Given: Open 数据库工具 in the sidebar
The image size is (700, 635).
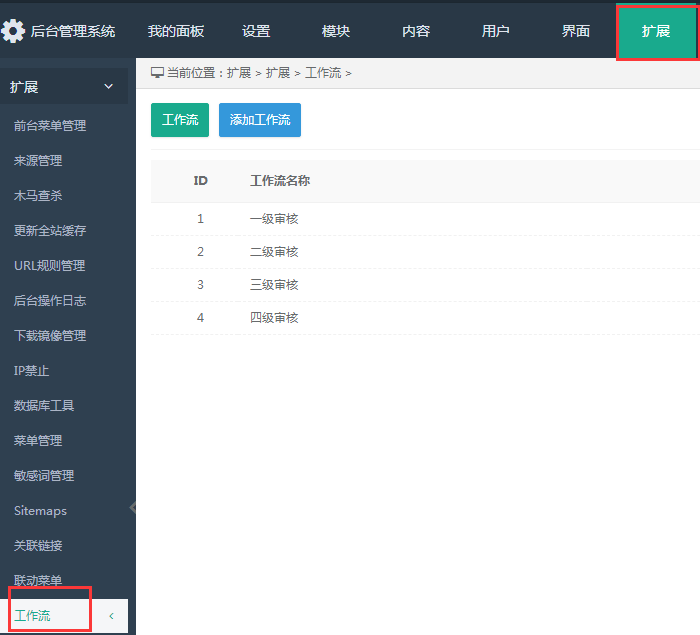Looking at the screenshot, I should click(44, 405).
